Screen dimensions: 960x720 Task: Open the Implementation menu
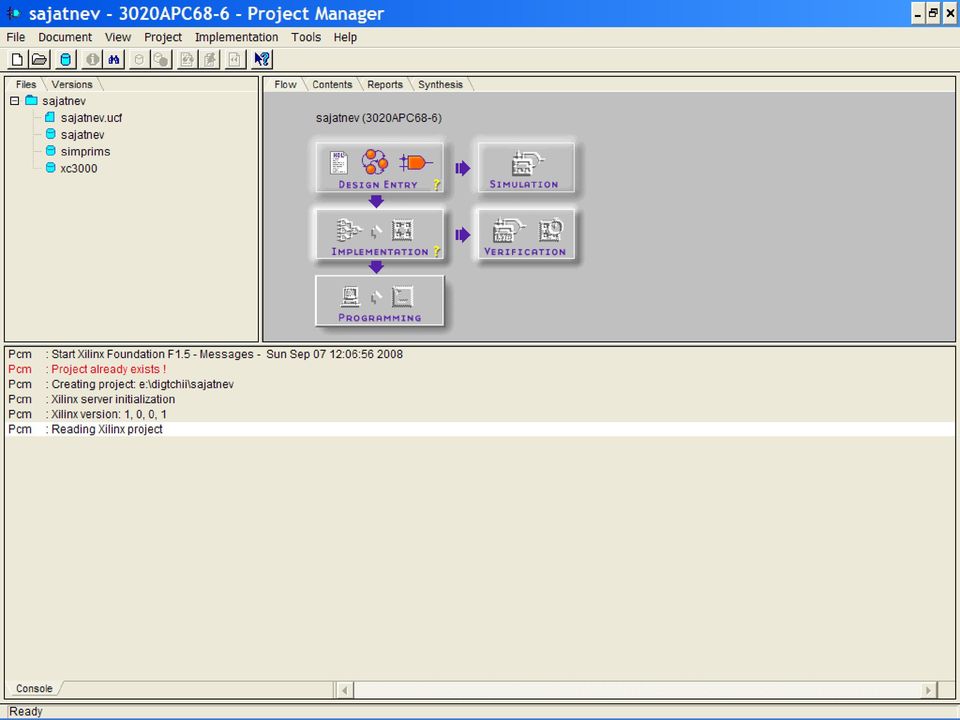point(236,37)
